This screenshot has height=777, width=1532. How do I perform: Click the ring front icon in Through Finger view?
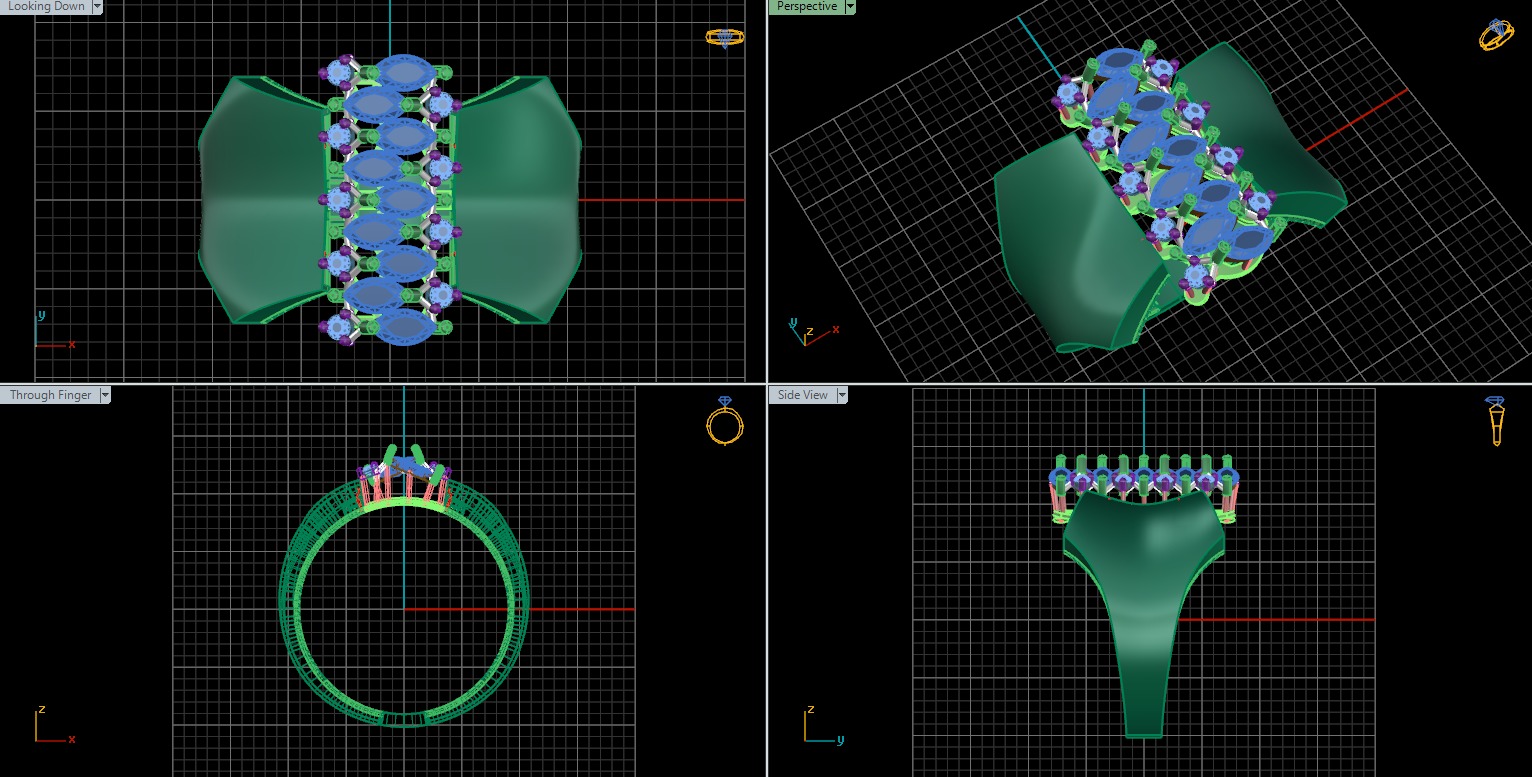(724, 420)
